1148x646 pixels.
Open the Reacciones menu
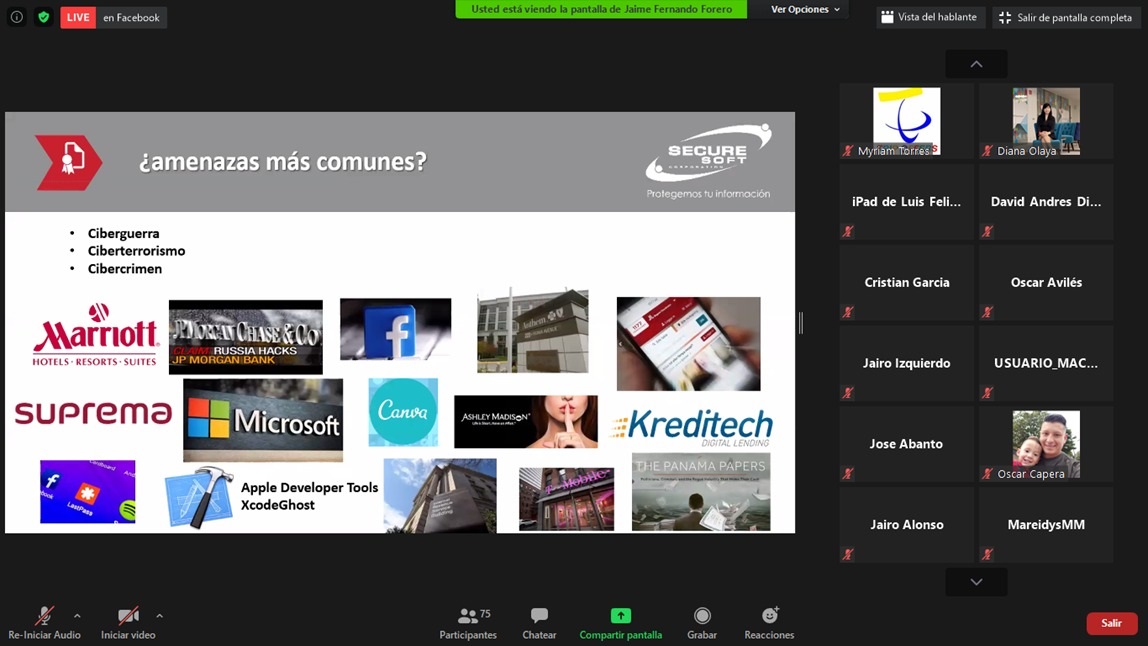tap(769, 623)
